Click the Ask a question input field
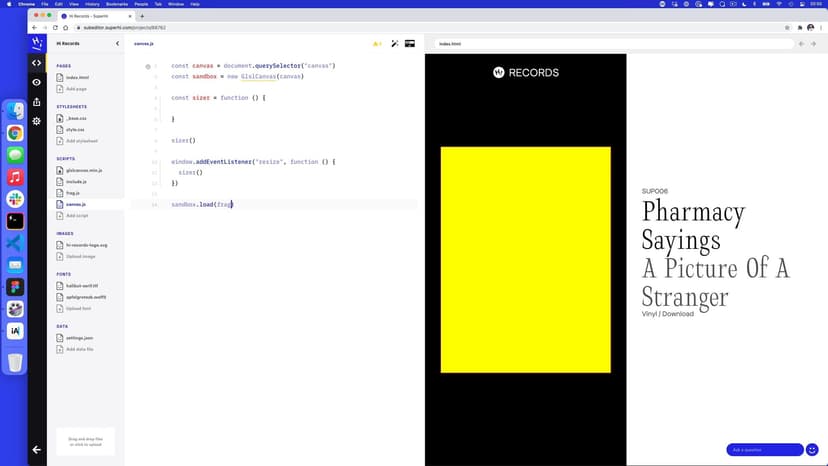The height and width of the screenshot is (466, 828). [x=764, y=450]
